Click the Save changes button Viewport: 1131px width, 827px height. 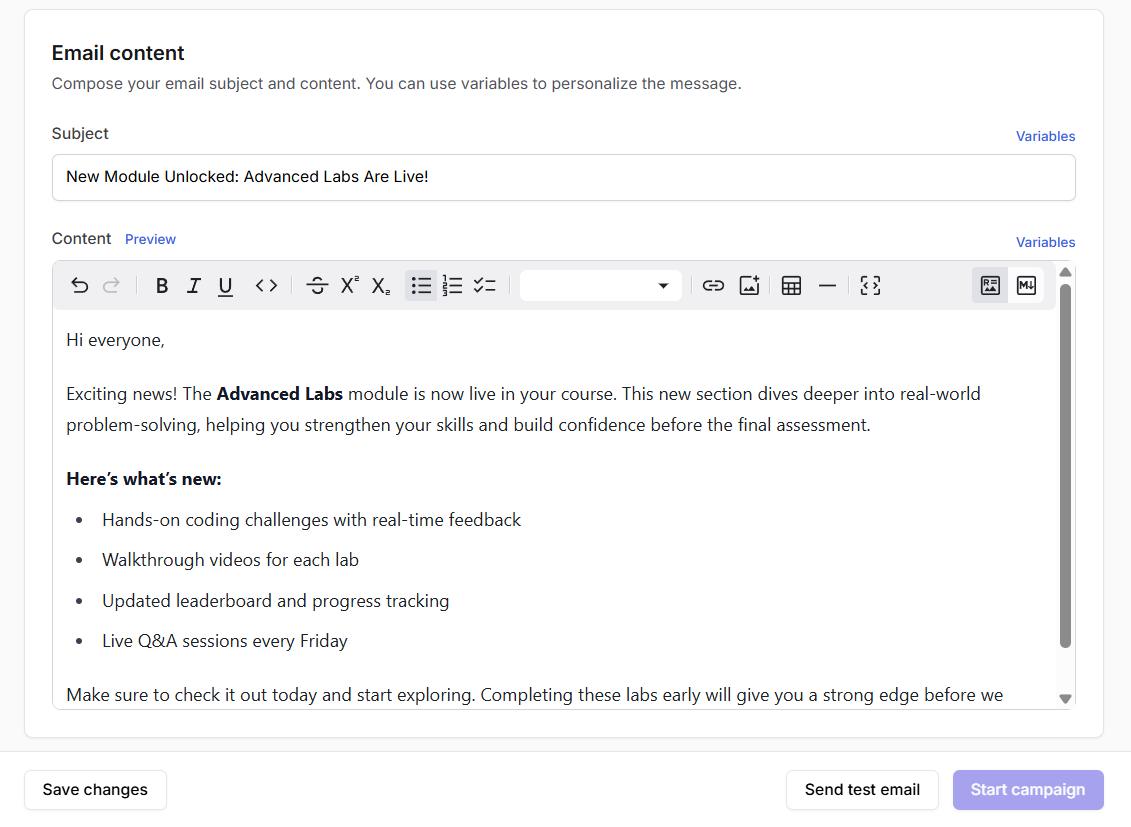click(95, 790)
